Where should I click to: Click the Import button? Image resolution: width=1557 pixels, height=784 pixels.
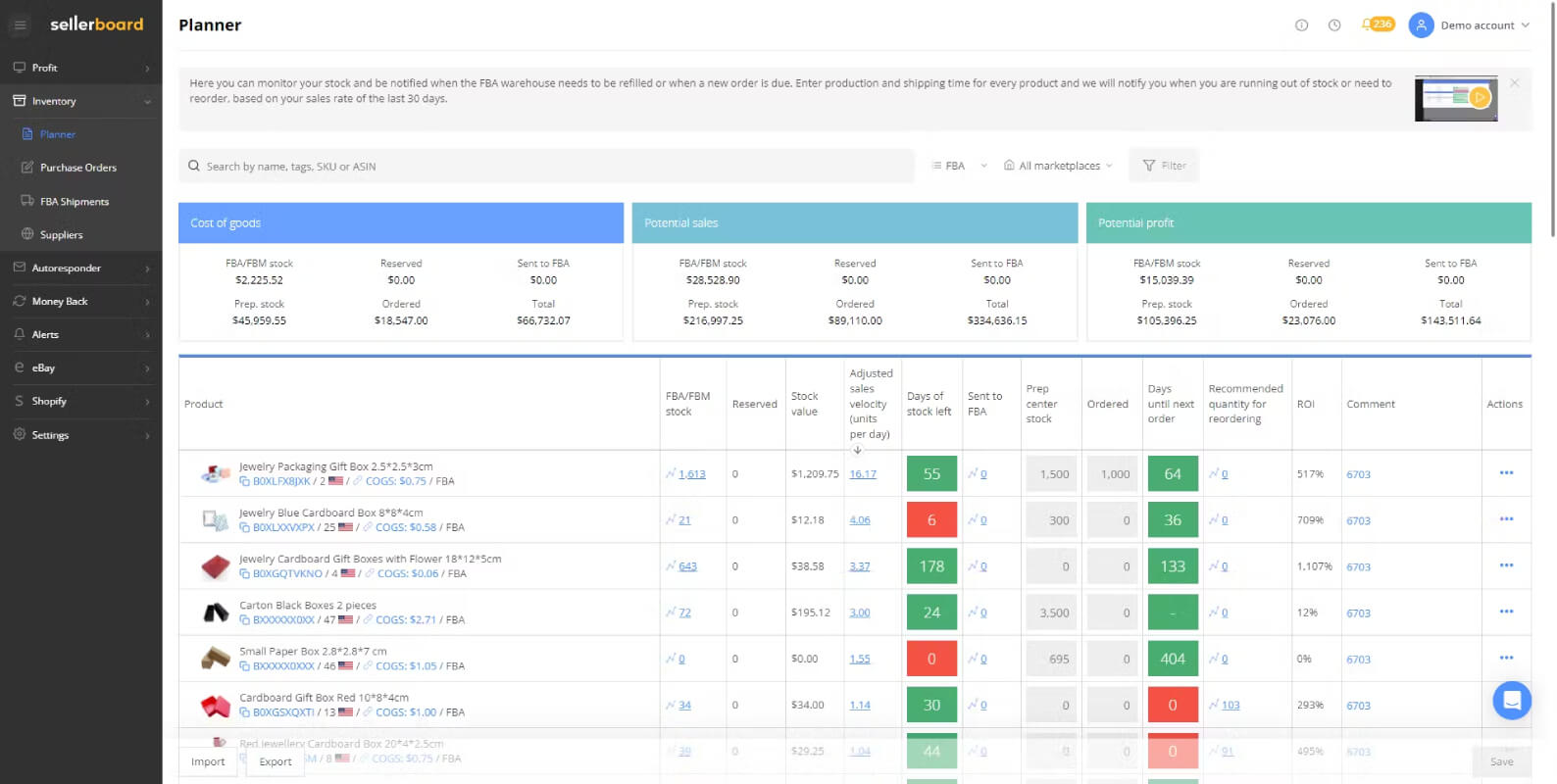coord(208,761)
